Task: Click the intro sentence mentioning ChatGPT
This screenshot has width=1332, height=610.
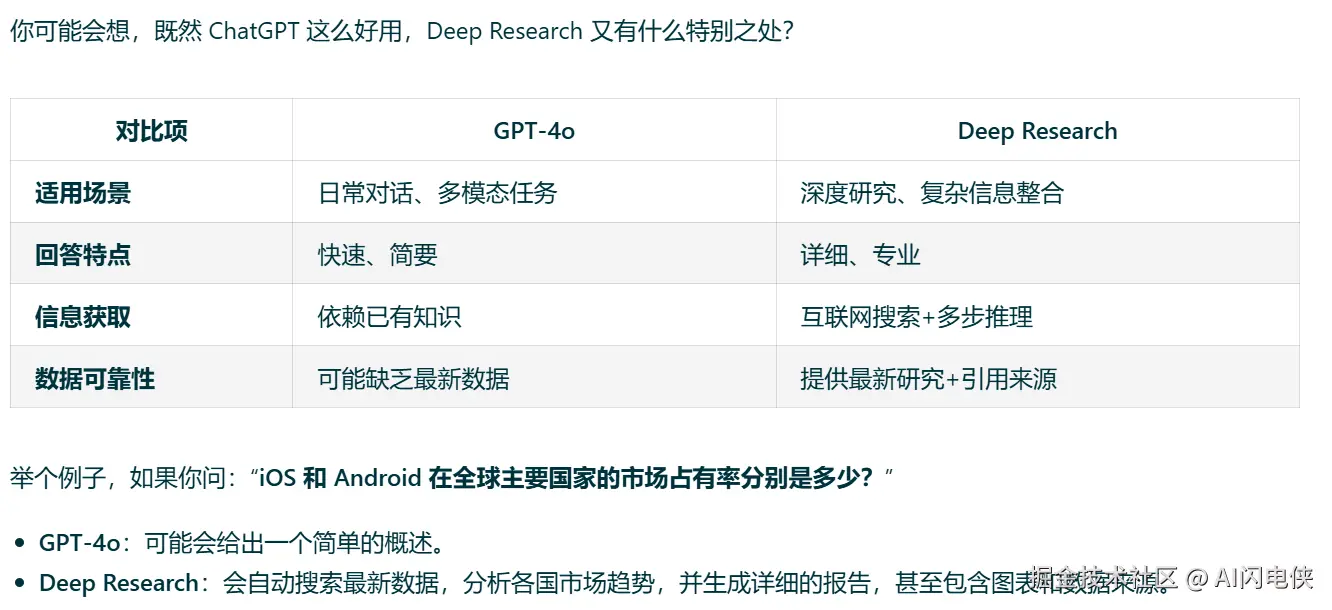Action: [402, 31]
